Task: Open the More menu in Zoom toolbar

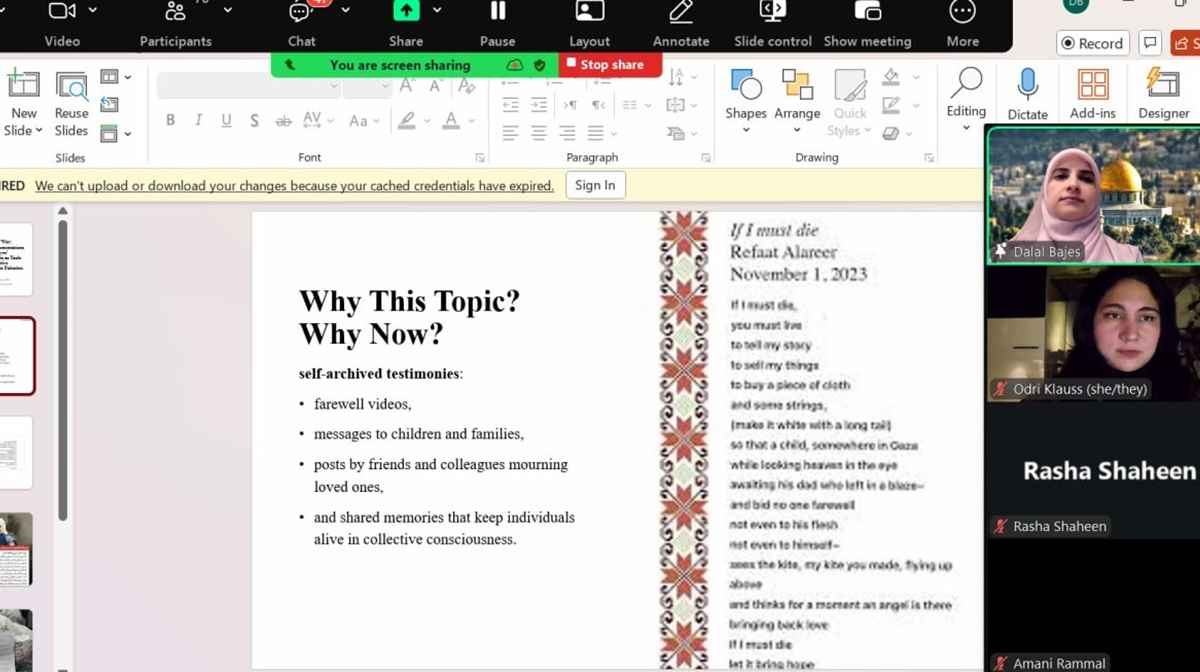Action: [x=962, y=14]
